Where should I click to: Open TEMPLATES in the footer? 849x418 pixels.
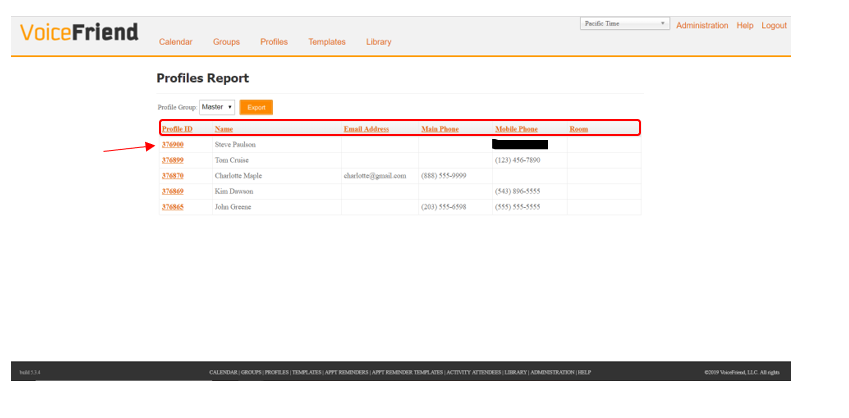click(x=307, y=373)
